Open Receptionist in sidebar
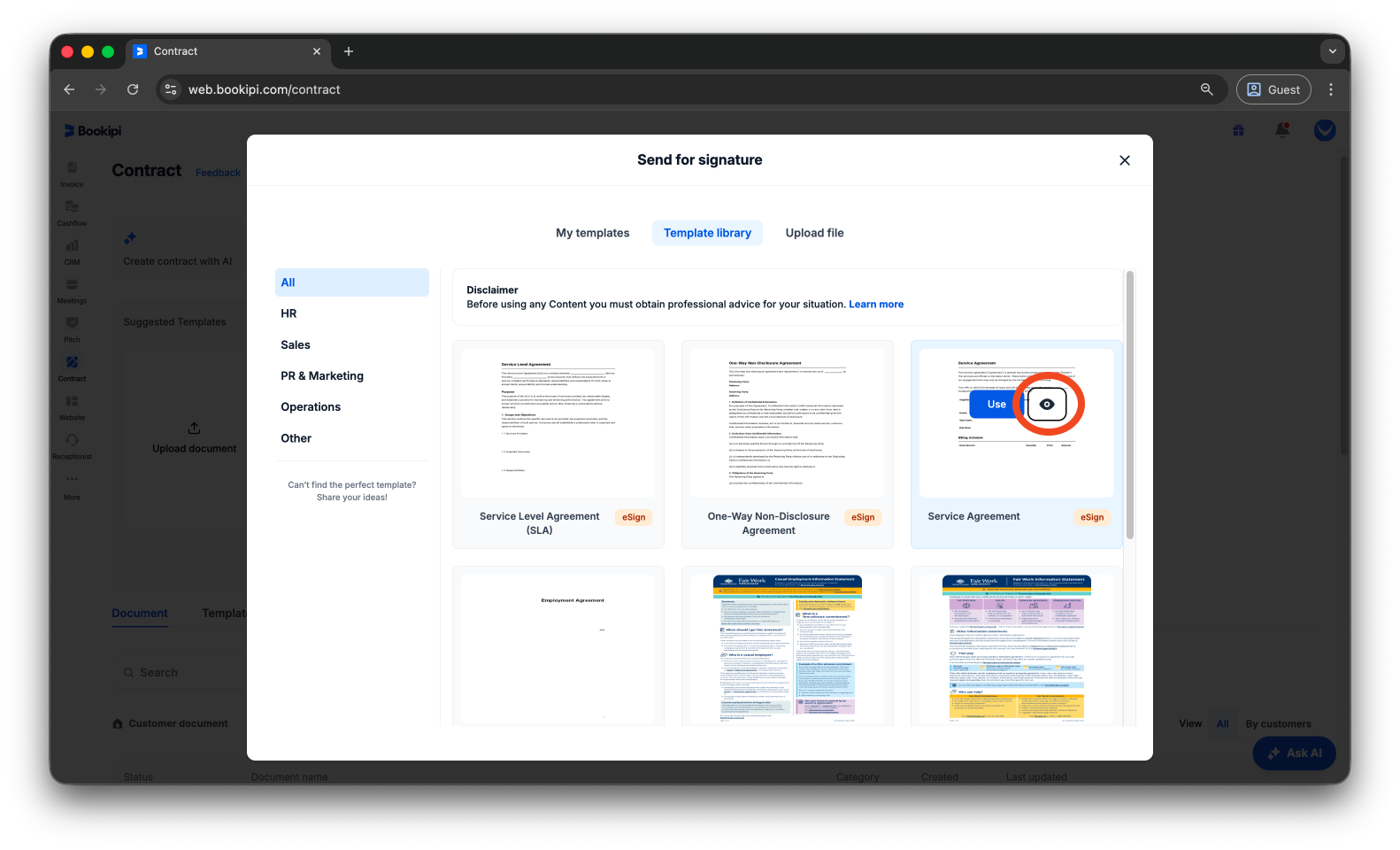The image size is (1400, 850). pos(72,447)
